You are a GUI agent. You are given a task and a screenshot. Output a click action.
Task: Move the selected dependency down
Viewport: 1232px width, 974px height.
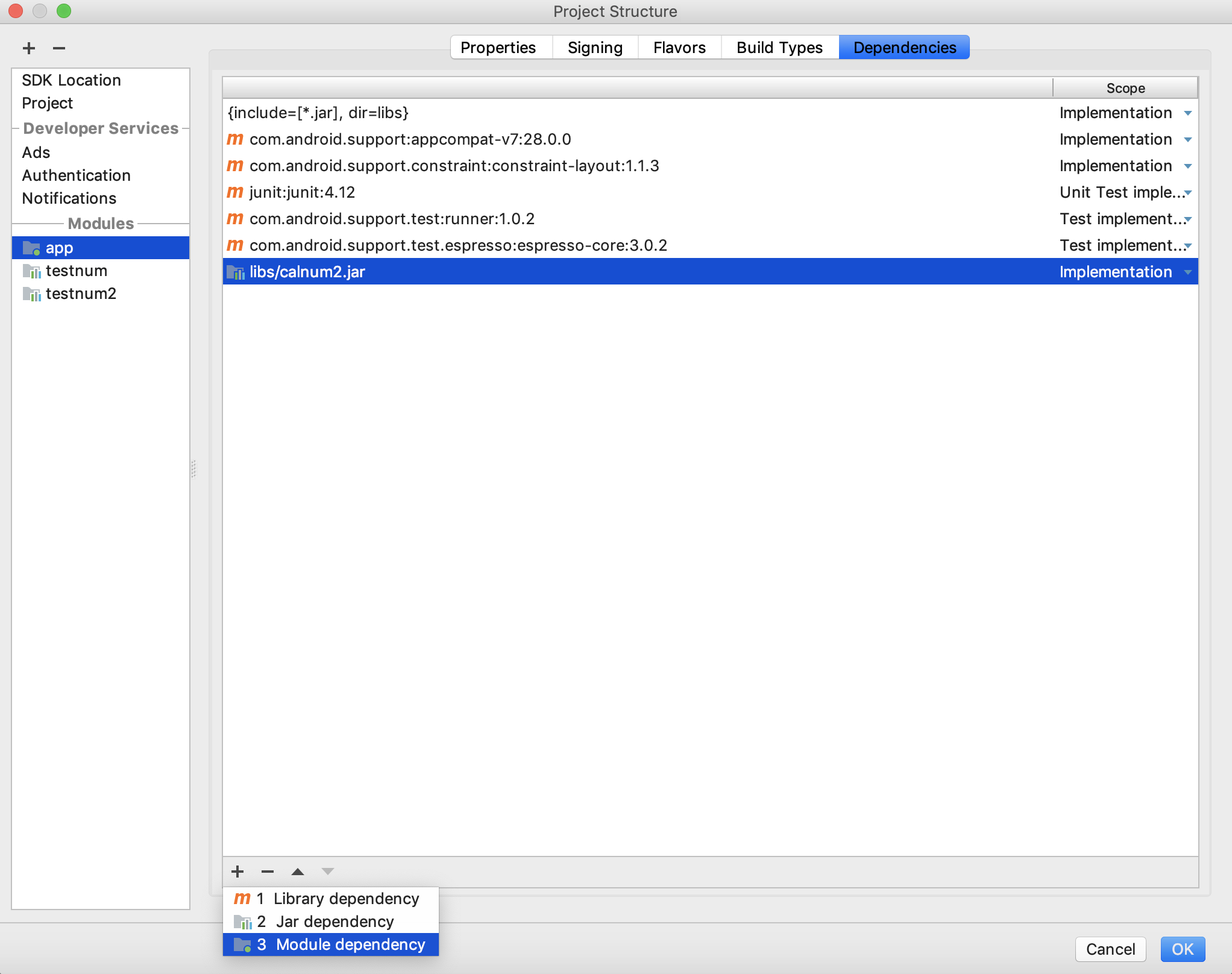(x=328, y=872)
